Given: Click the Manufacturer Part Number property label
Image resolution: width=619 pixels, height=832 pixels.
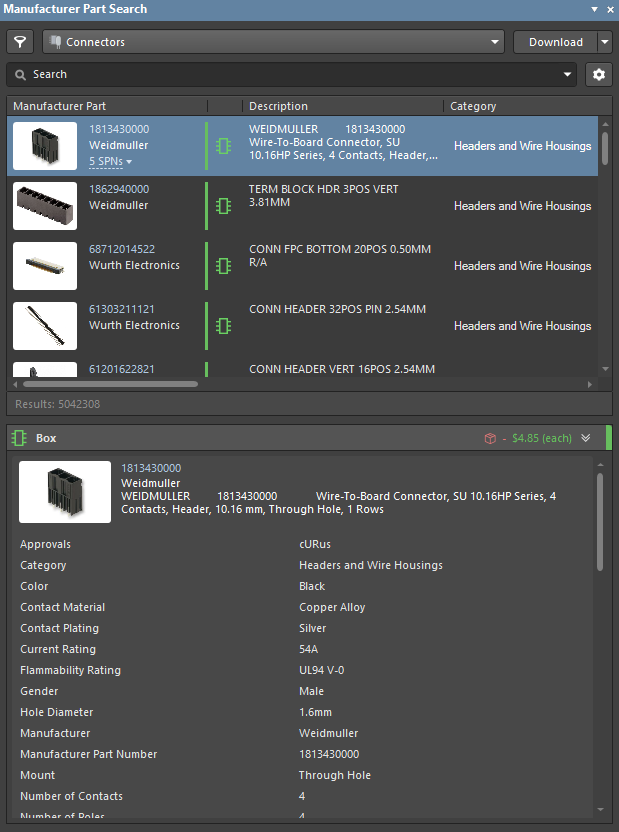Looking at the screenshot, I should pyautogui.click(x=89, y=754).
